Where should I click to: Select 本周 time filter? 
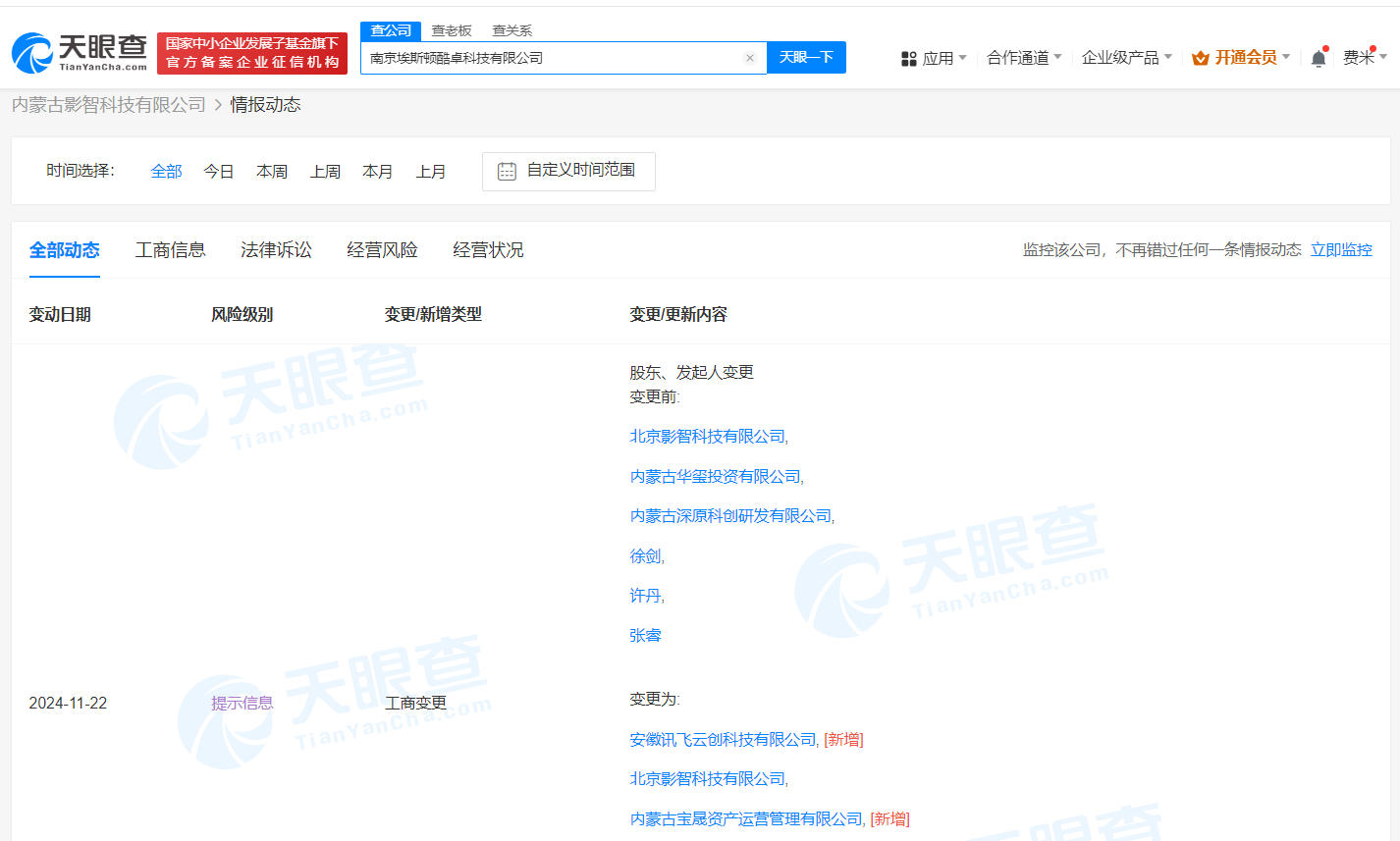click(272, 172)
